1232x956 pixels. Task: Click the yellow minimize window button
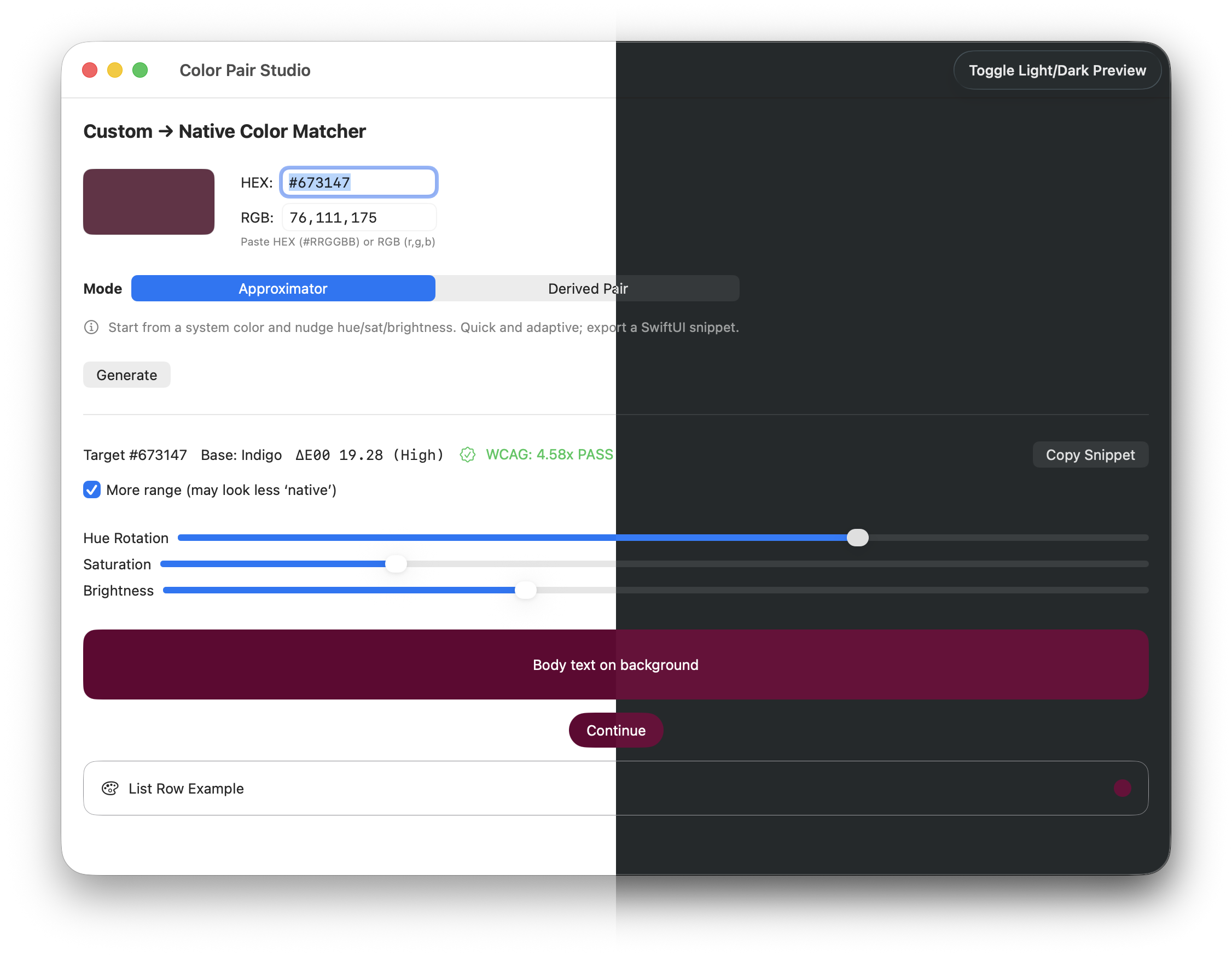point(115,70)
